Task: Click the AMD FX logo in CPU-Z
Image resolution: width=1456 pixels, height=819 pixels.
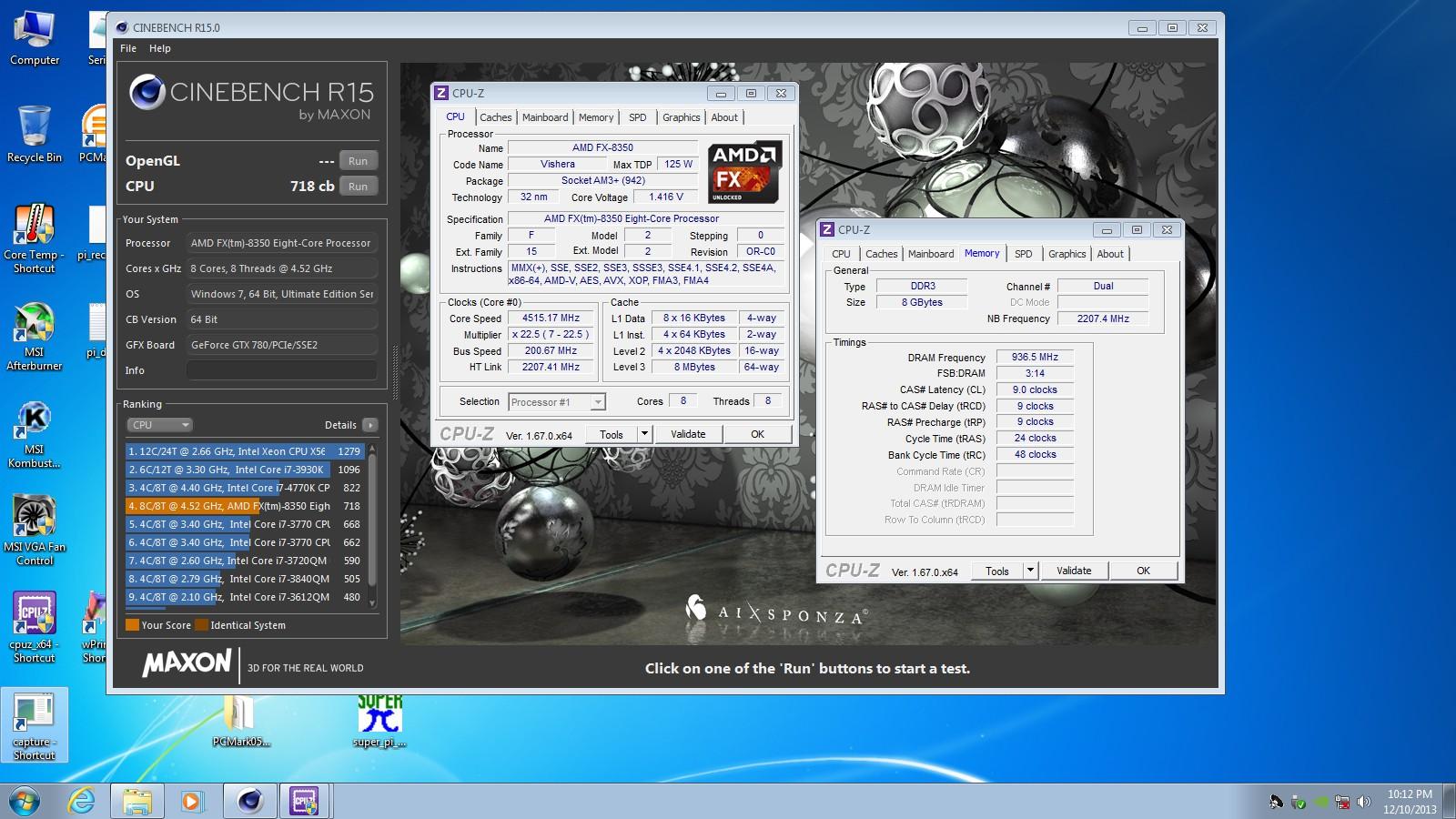Action: [744, 172]
